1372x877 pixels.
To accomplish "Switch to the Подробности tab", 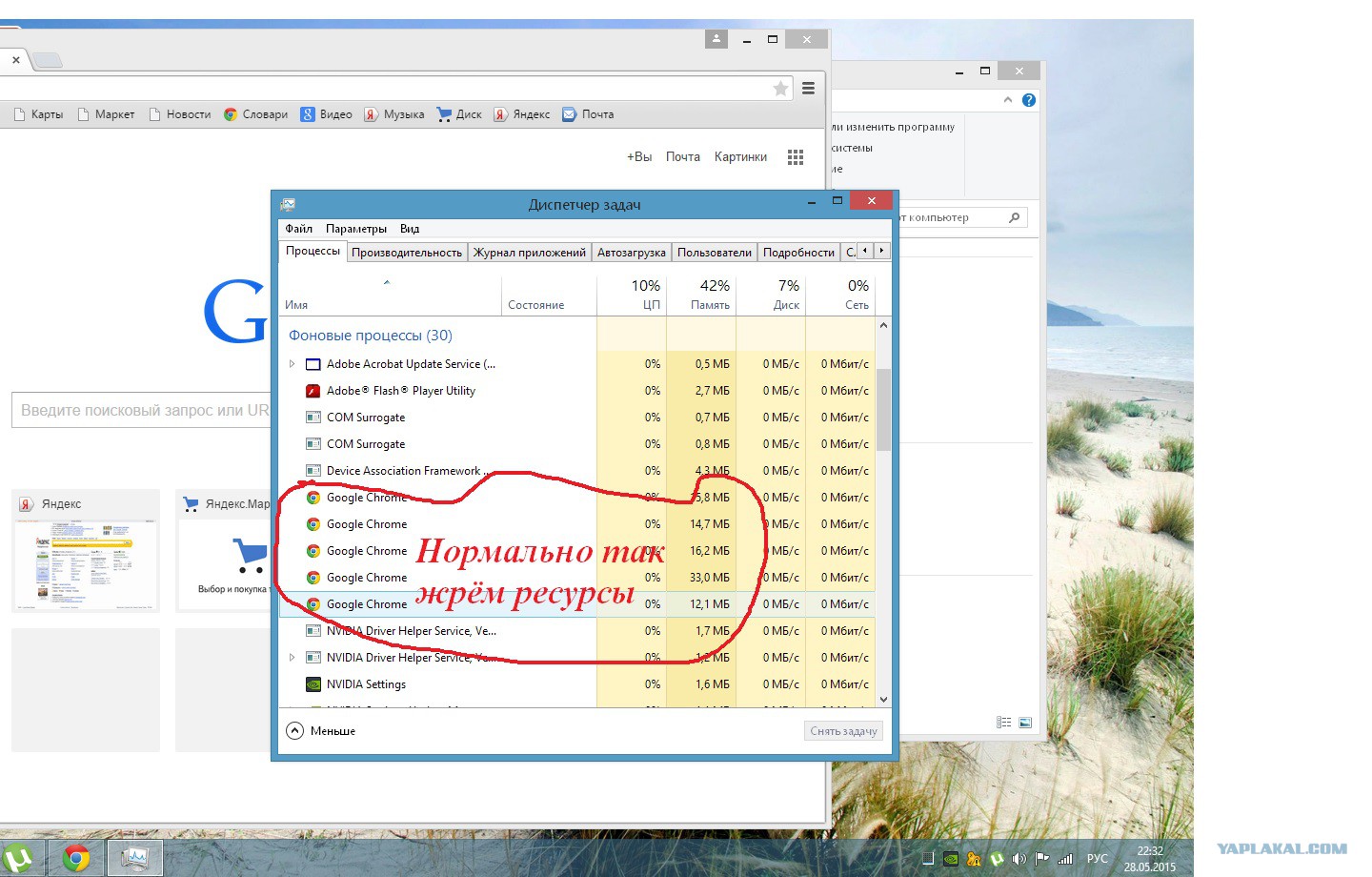I will tap(798, 253).
